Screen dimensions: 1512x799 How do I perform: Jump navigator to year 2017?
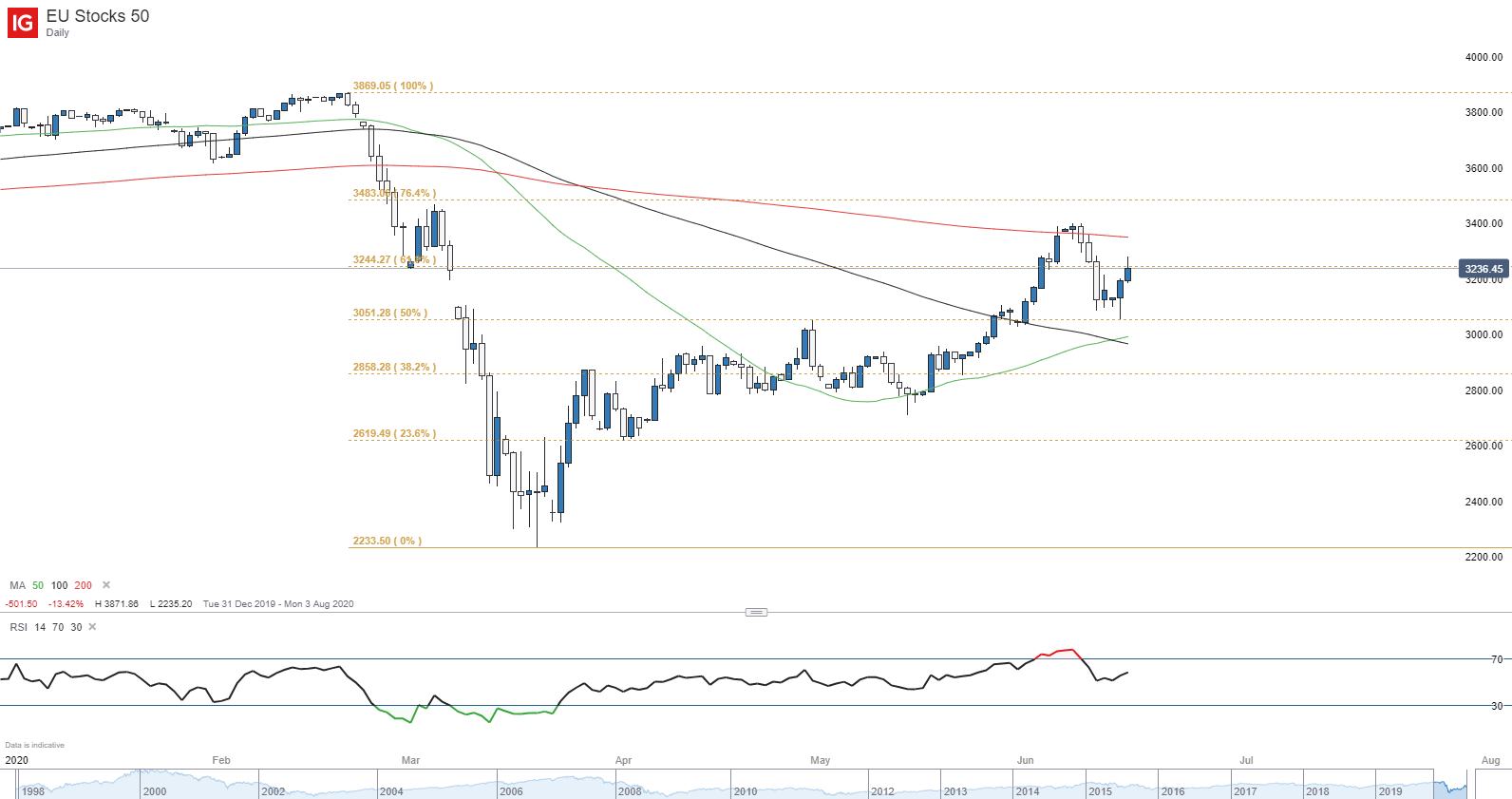(1245, 791)
